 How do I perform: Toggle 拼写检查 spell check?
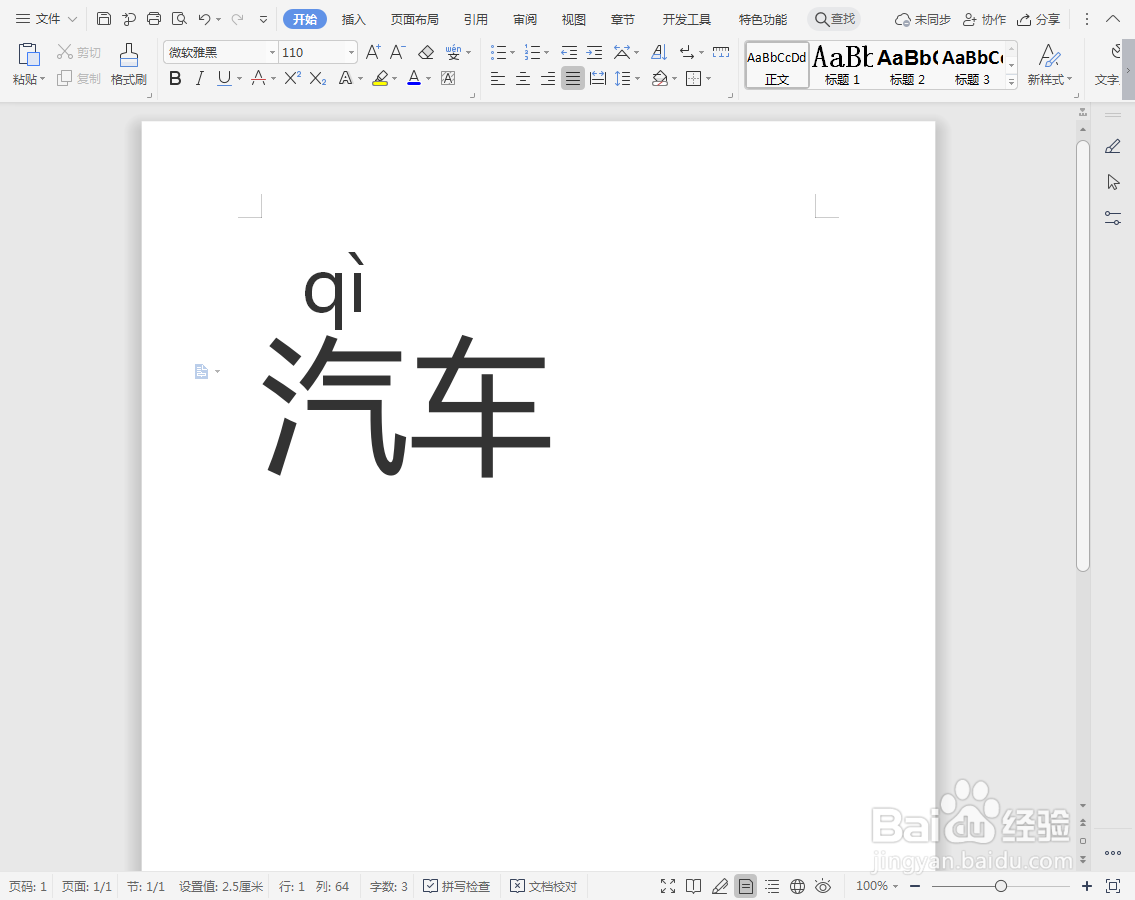pos(457,886)
